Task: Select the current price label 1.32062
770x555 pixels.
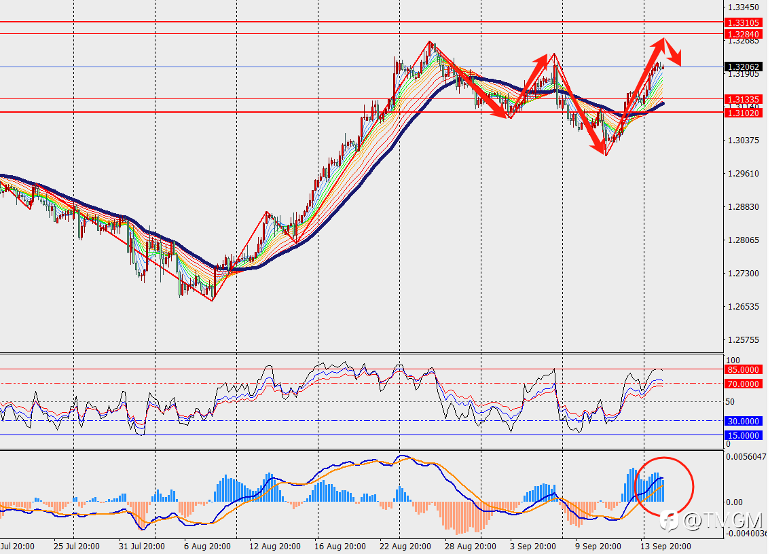Action: coord(743,67)
